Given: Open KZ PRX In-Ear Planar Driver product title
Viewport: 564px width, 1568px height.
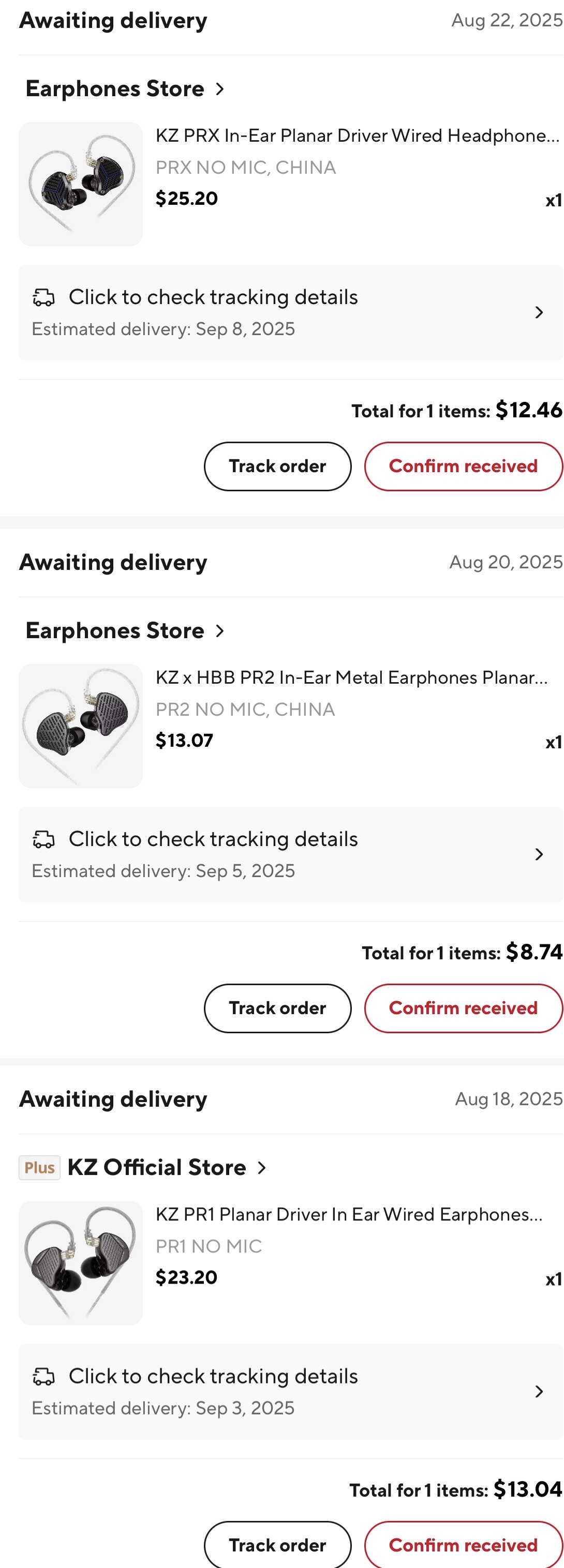Looking at the screenshot, I should (357, 135).
